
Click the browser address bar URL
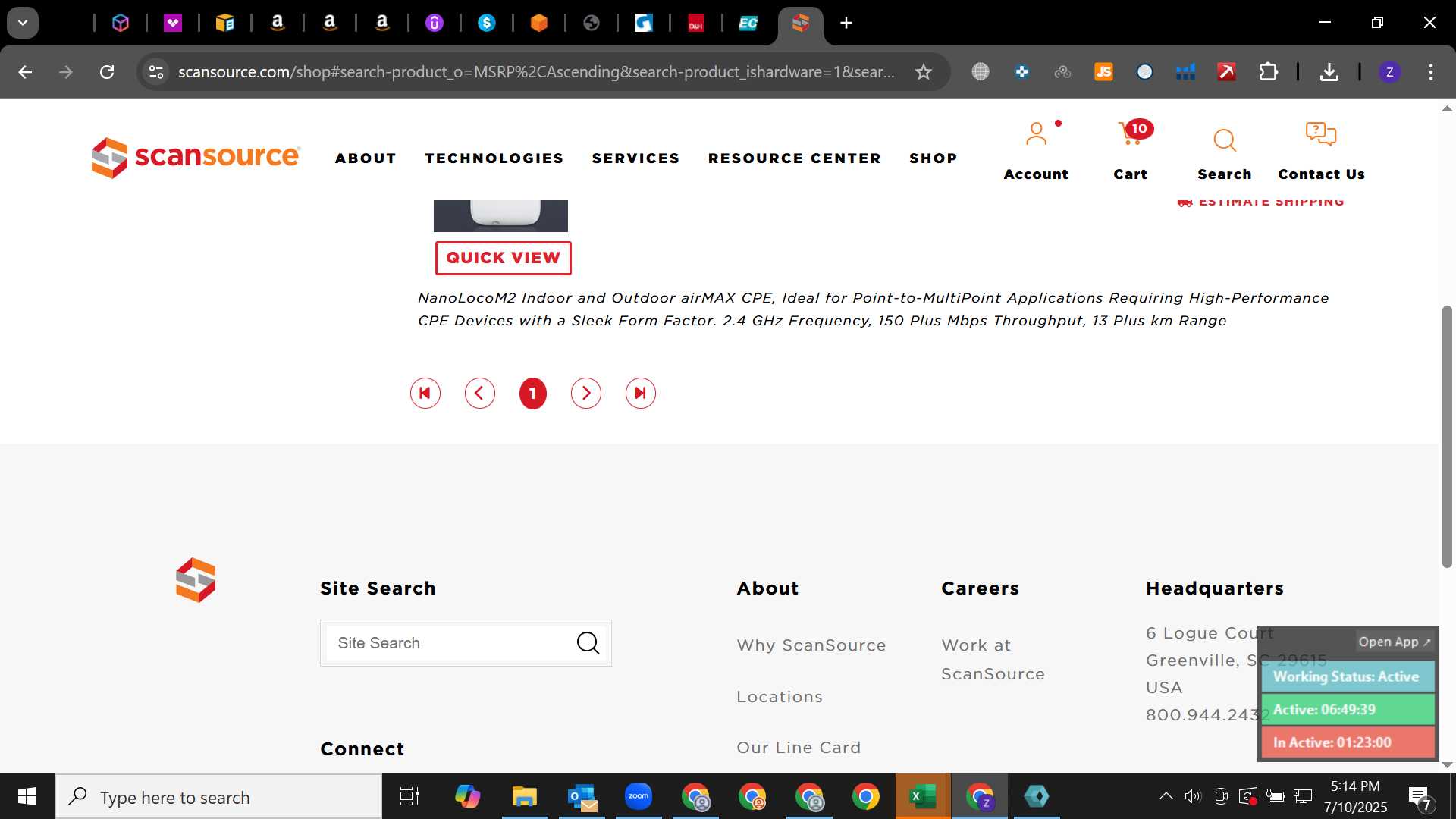(x=536, y=72)
